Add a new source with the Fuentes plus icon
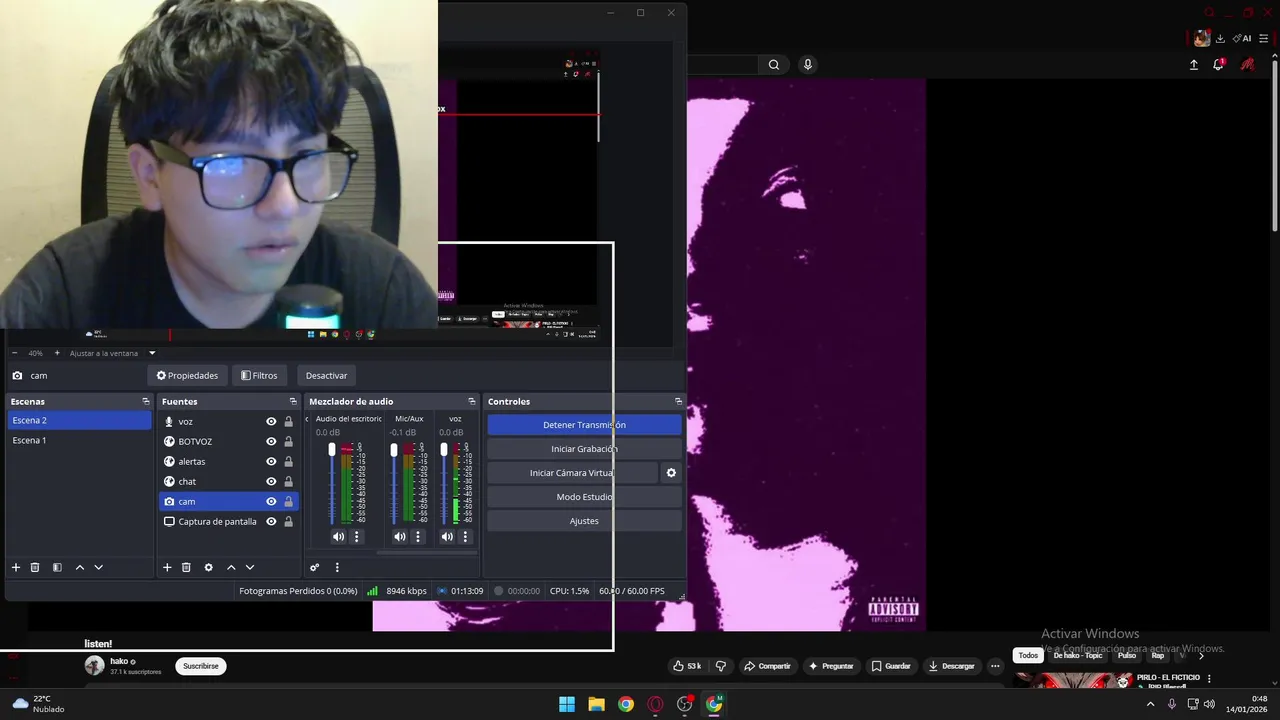 tap(167, 567)
